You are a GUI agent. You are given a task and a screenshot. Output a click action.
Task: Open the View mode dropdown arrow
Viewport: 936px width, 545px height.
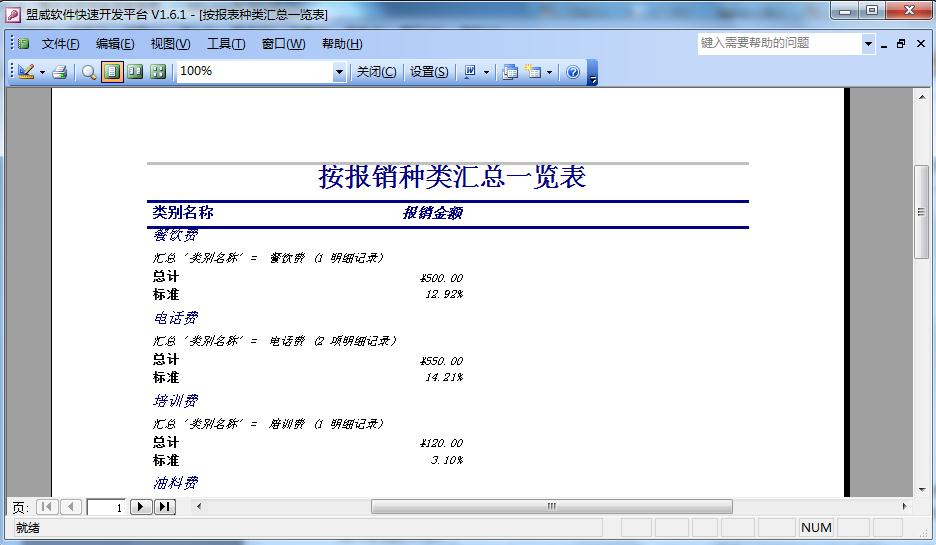pyautogui.click(x=42, y=72)
